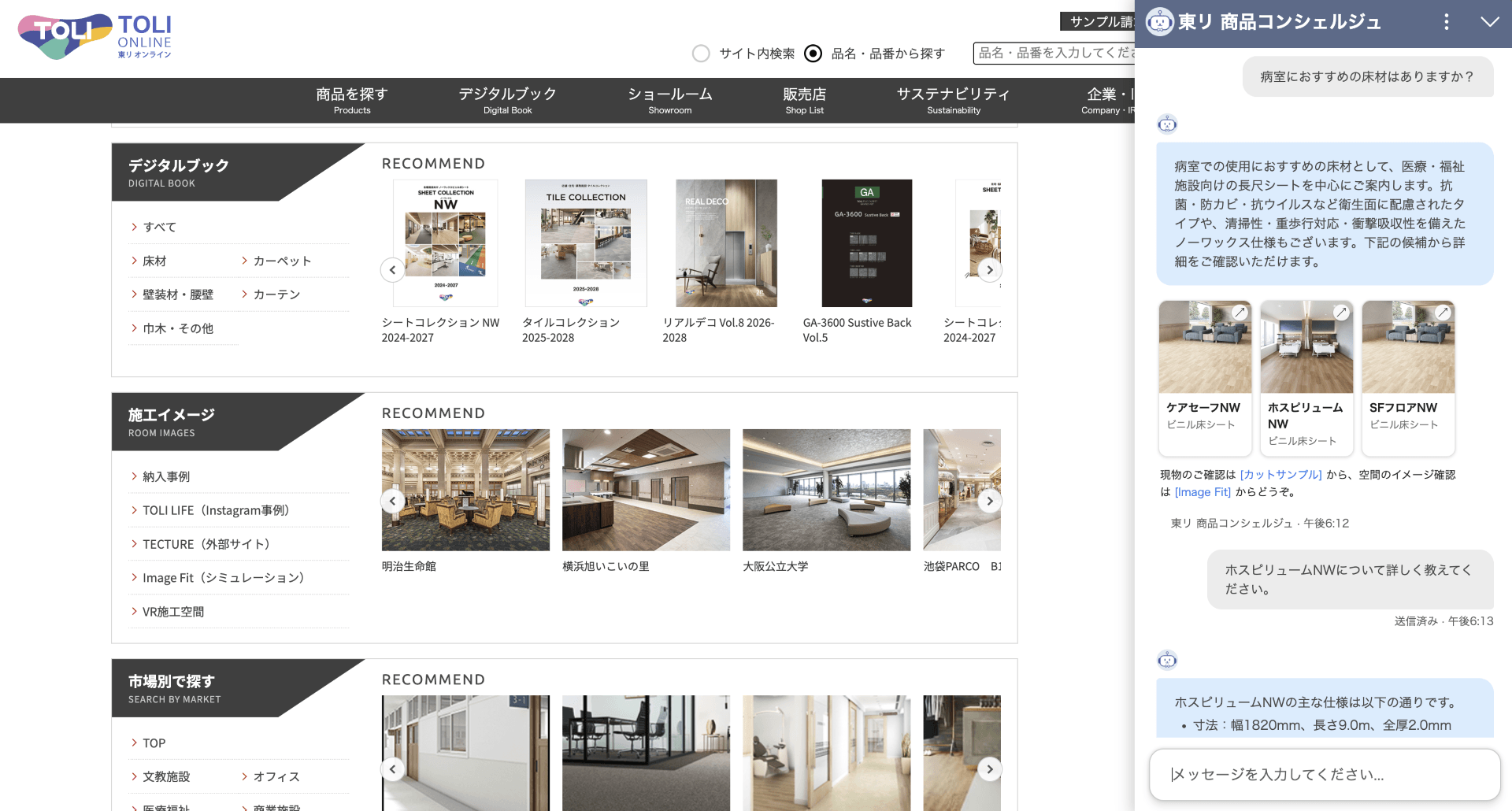The height and width of the screenshot is (811, 1512).
Task: Open external link icon on ケアセーフNW card
Action: [x=1240, y=313]
